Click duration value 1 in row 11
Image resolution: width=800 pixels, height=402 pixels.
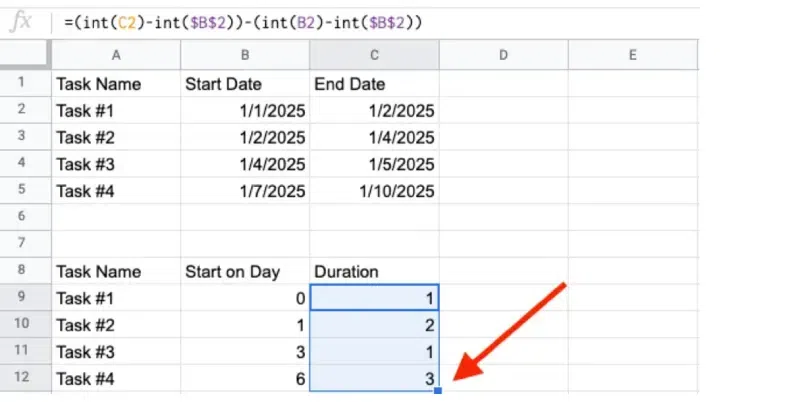click(374, 351)
